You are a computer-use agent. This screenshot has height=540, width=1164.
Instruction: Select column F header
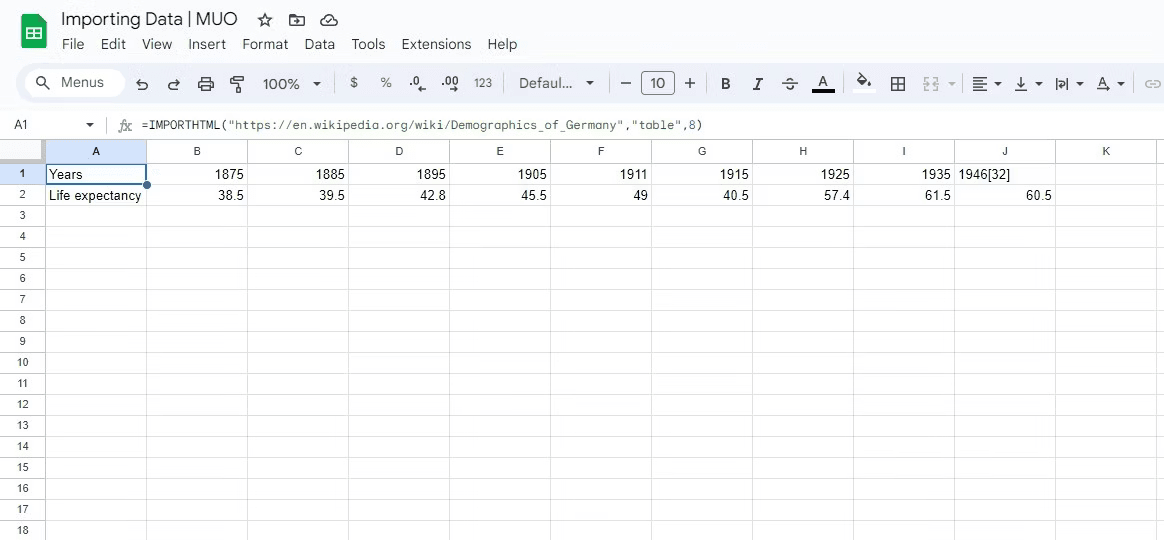point(601,152)
